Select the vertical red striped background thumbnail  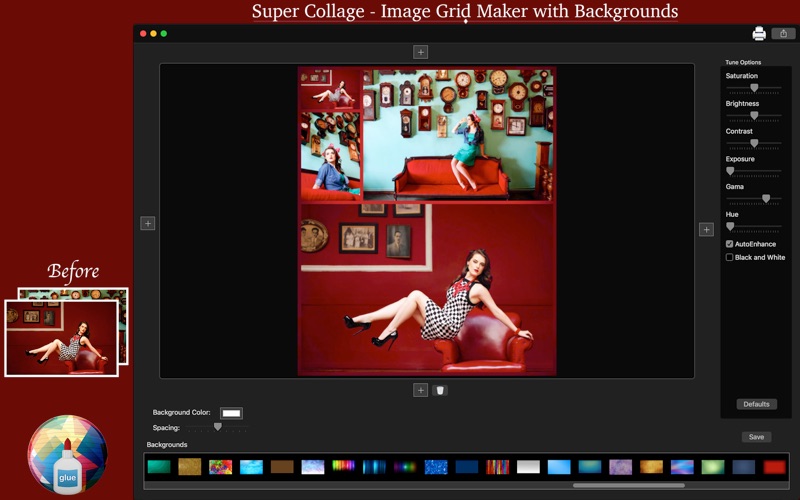[x=497, y=466]
